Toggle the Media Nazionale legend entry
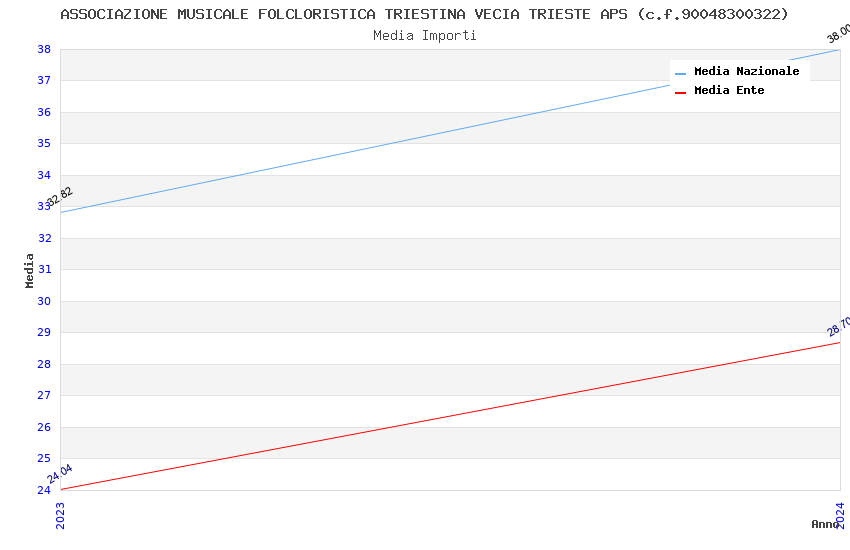Screen dimensions: 850x550 pyautogui.click(x=746, y=72)
